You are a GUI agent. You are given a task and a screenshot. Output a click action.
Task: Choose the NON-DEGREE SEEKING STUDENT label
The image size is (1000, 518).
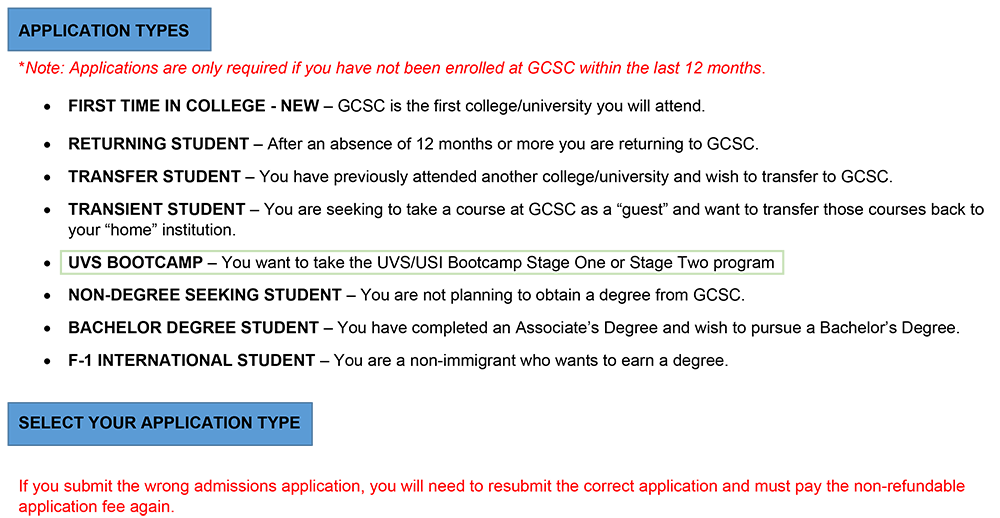tap(205, 295)
